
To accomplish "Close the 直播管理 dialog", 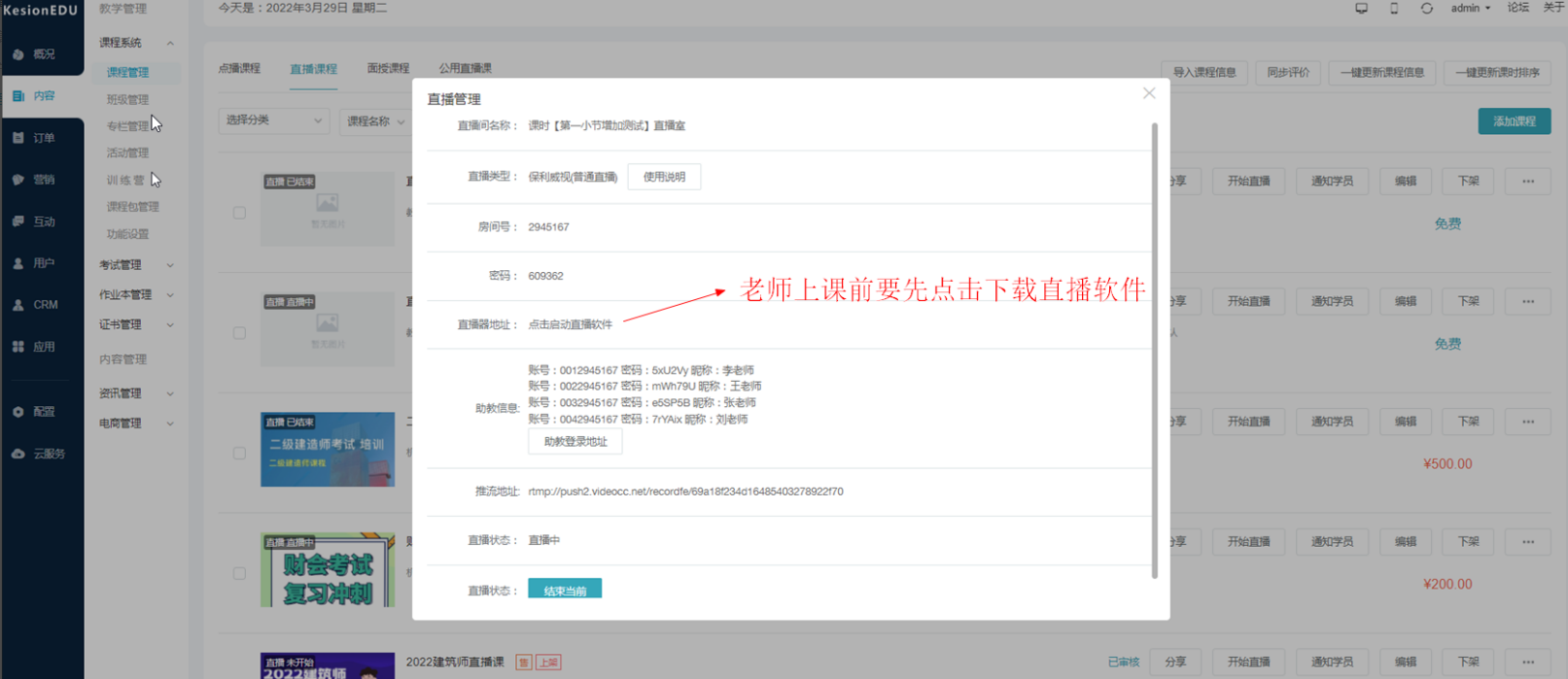I will coord(1149,93).
